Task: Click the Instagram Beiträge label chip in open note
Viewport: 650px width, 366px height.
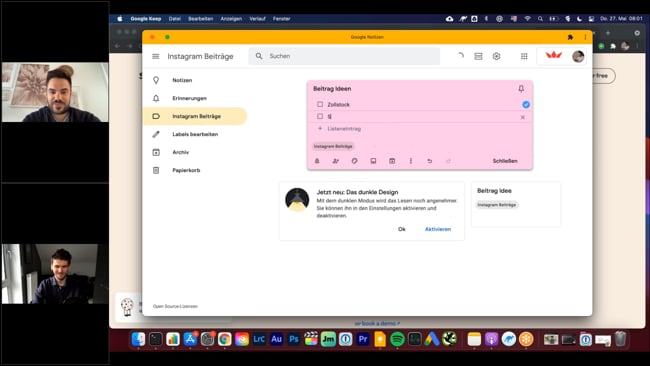Action: click(x=333, y=146)
